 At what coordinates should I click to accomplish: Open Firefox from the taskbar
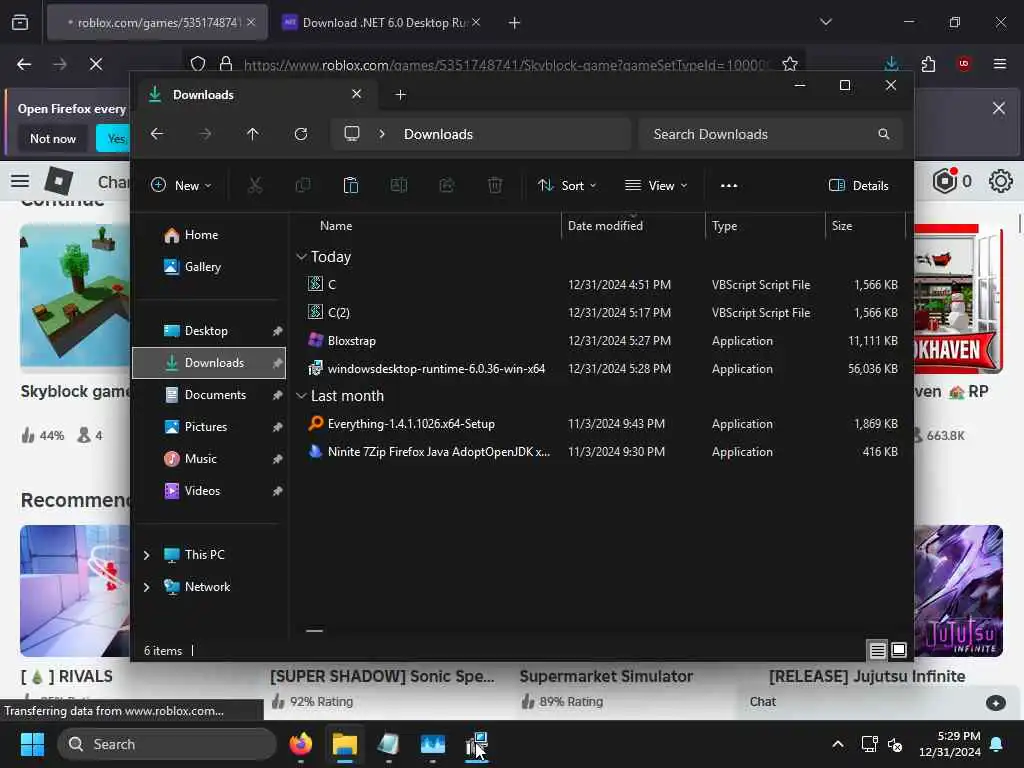[x=300, y=744]
